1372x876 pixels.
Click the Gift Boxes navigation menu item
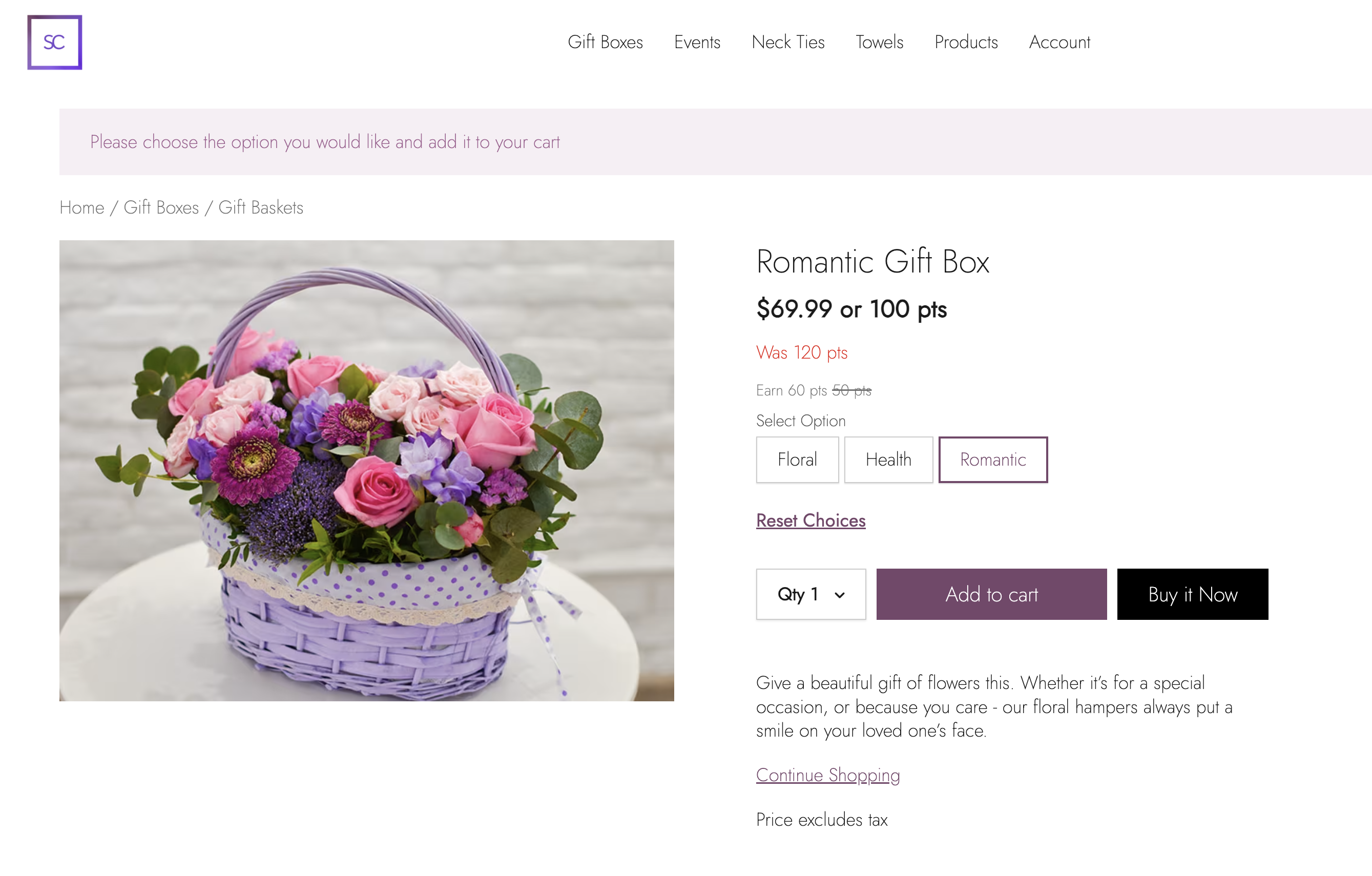[x=603, y=41]
